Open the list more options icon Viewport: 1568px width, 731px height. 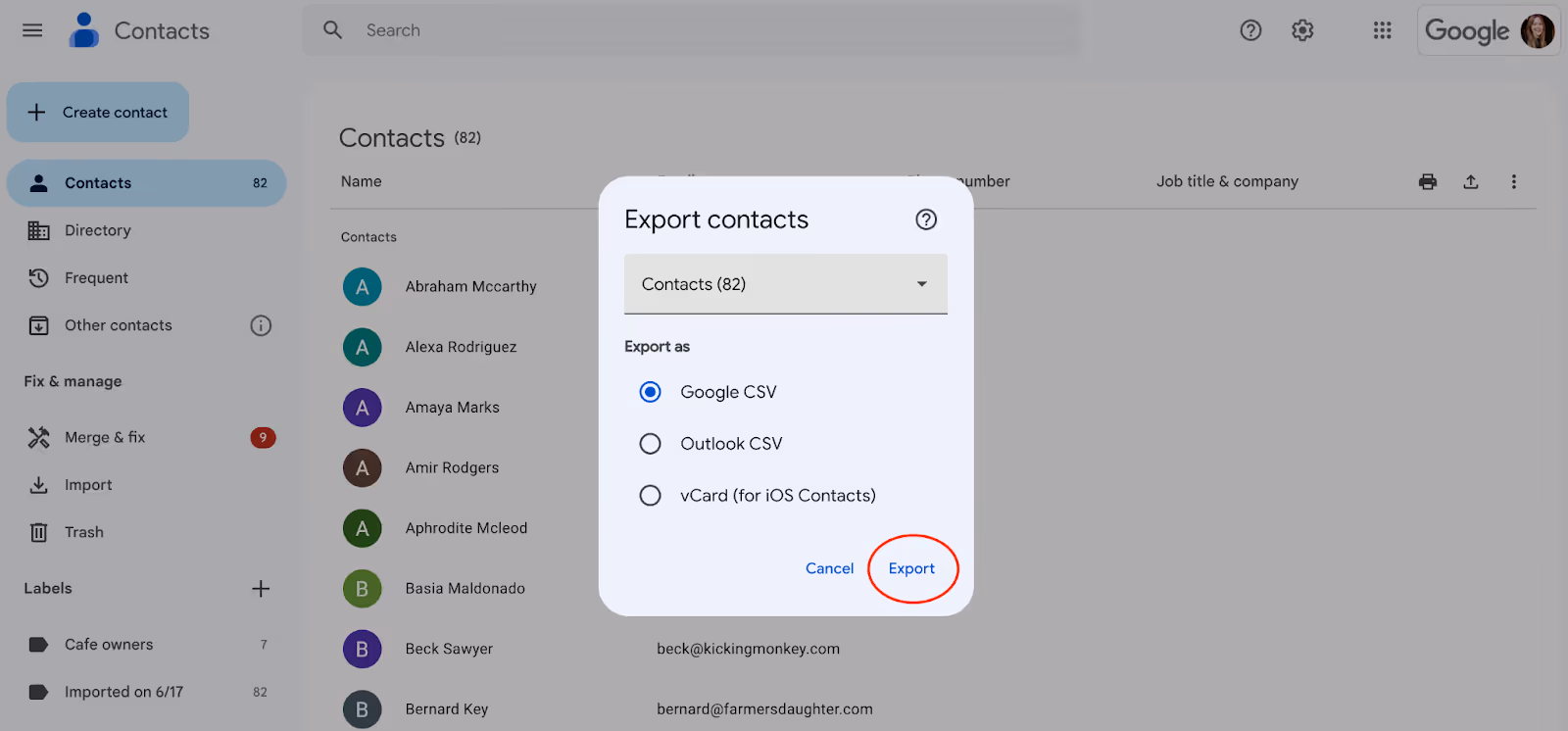(1514, 181)
